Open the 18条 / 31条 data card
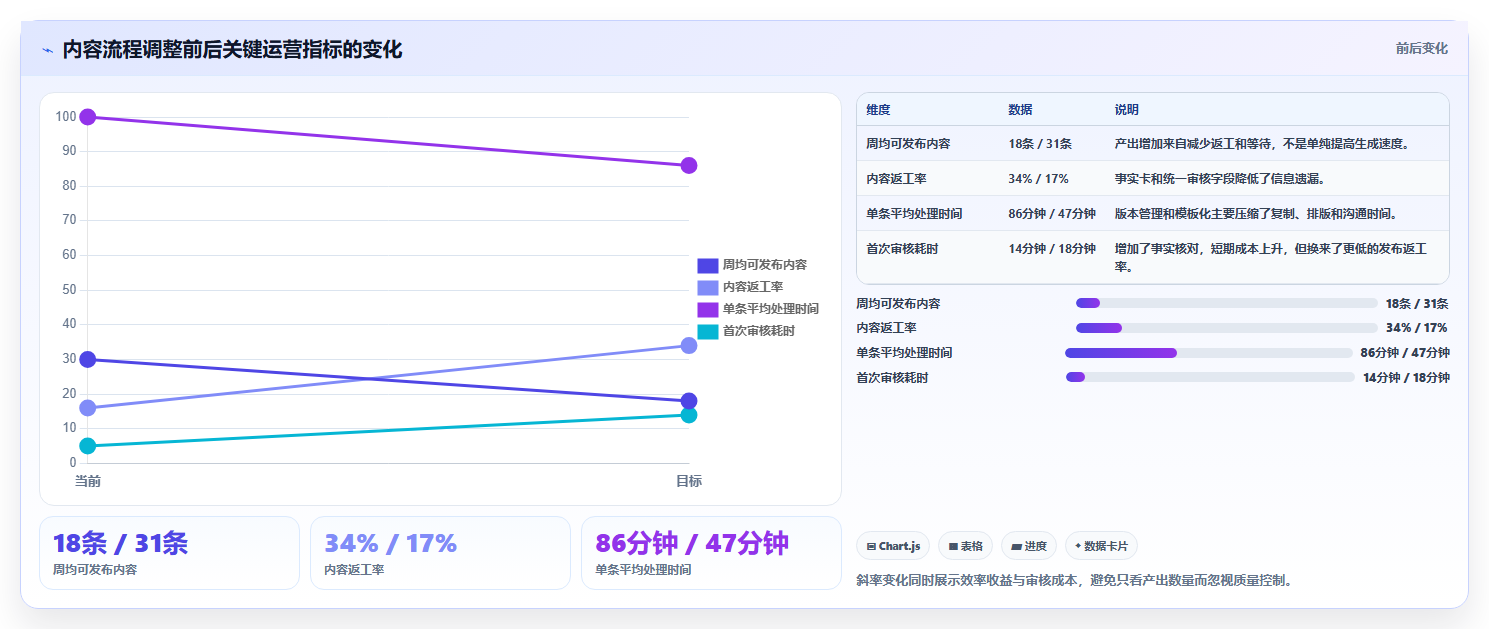1489x629 pixels. point(169,553)
